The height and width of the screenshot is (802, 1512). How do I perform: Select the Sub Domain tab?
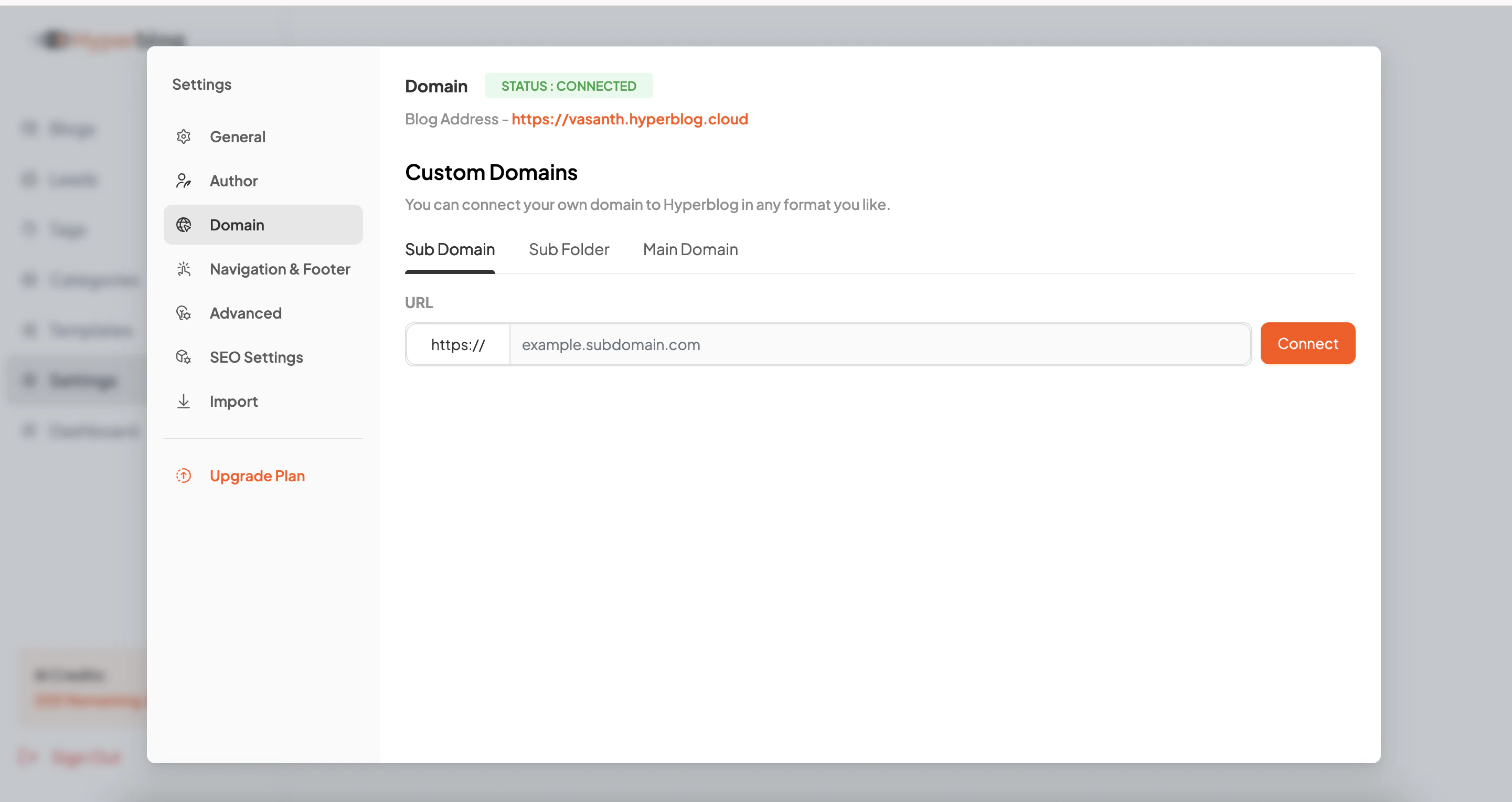pyautogui.click(x=450, y=249)
